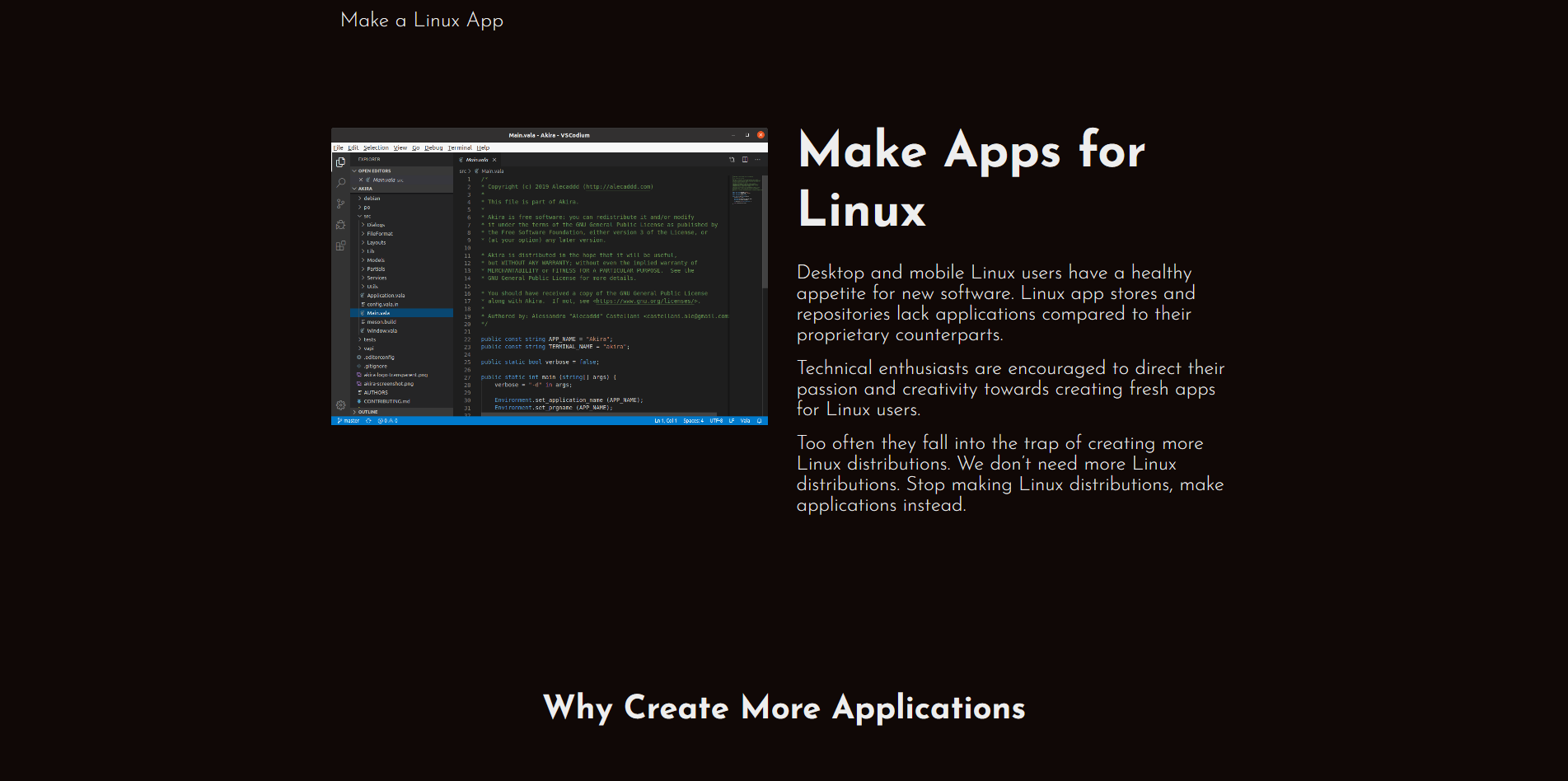This screenshot has width=1568, height=781.
Task: Click the code minimap in the VSCodium editor
Action: [746, 189]
